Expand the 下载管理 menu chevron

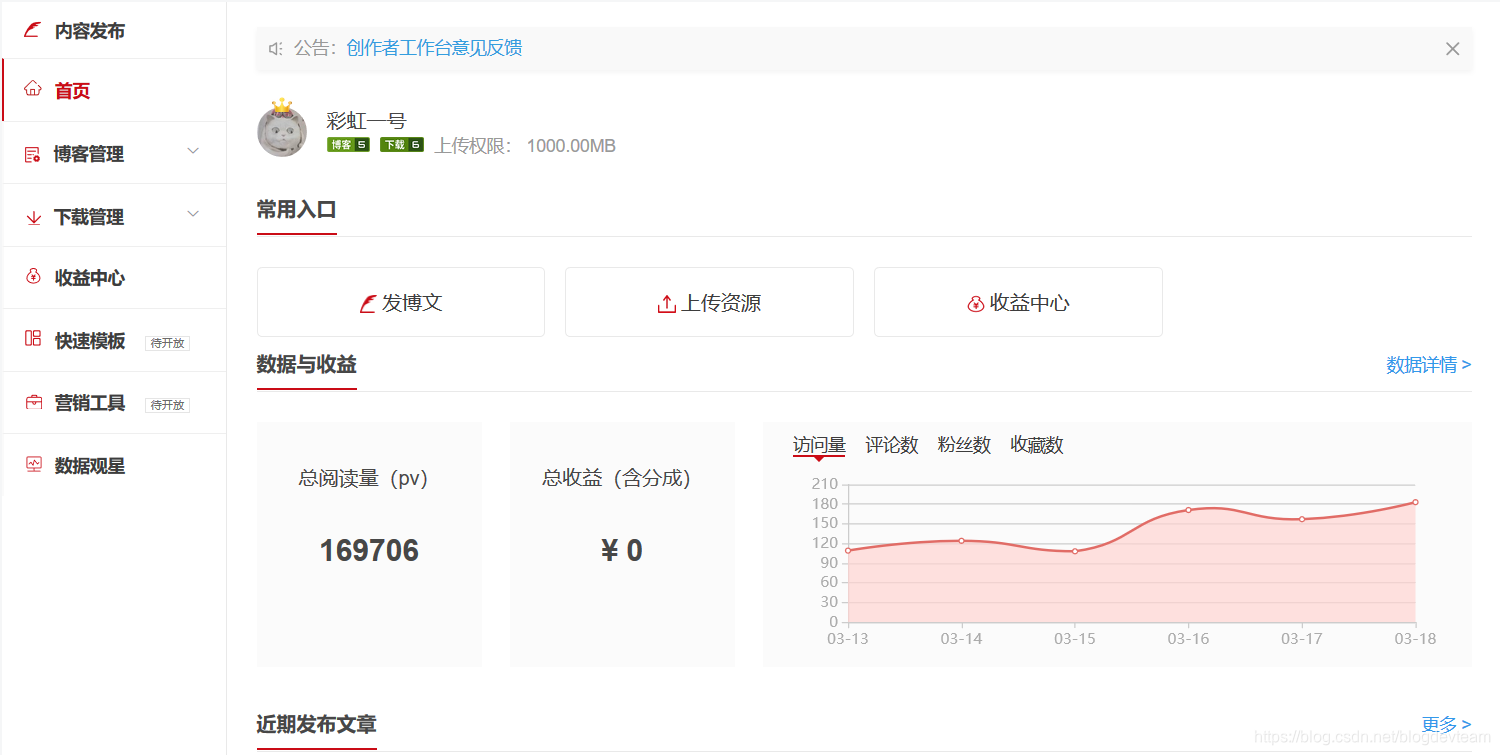click(194, 214)
